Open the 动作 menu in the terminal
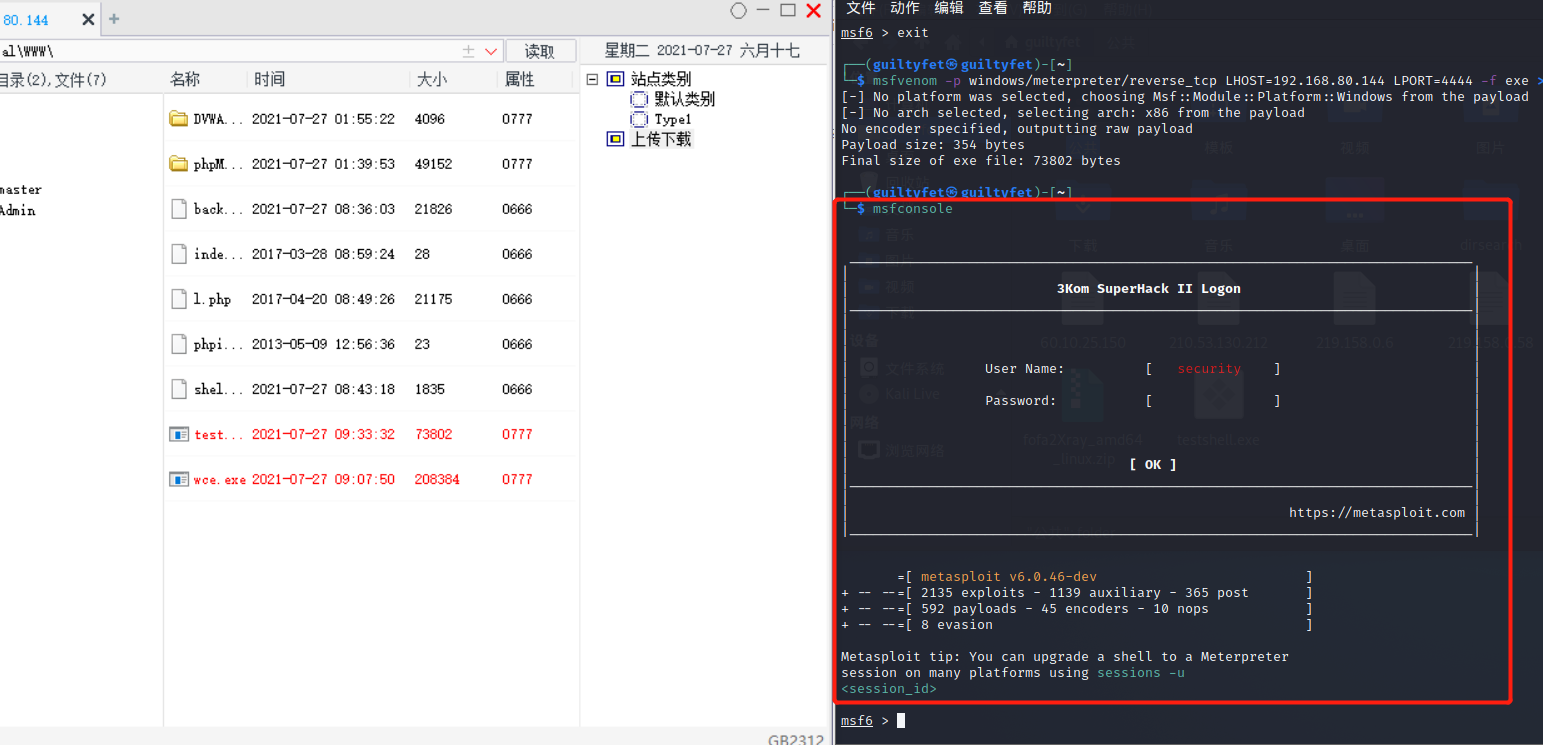This screenshot has height=745, width=1543. tap(905, 8)
